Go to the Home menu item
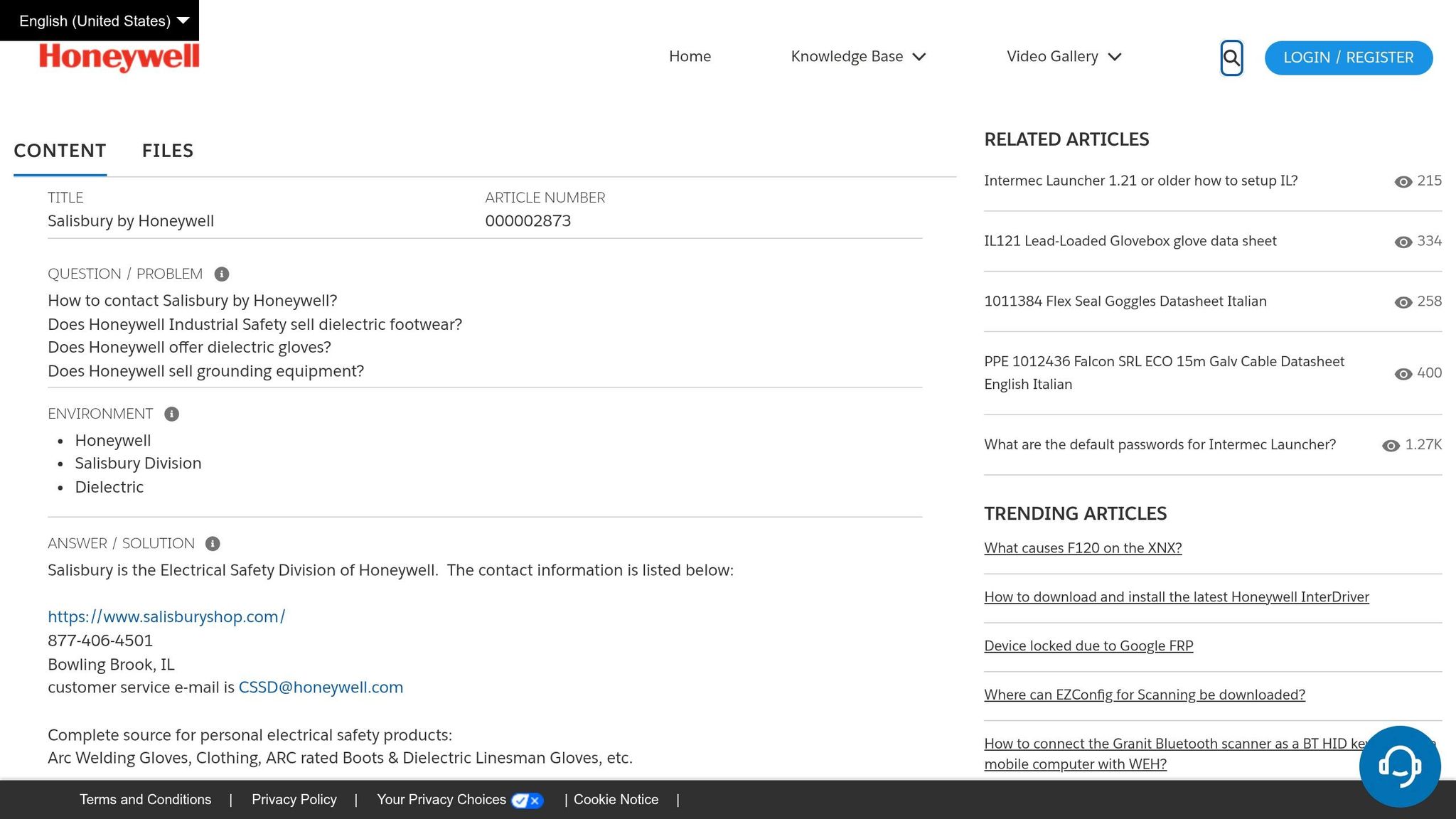Screen dimensions: 1456x819 (690, 56)
